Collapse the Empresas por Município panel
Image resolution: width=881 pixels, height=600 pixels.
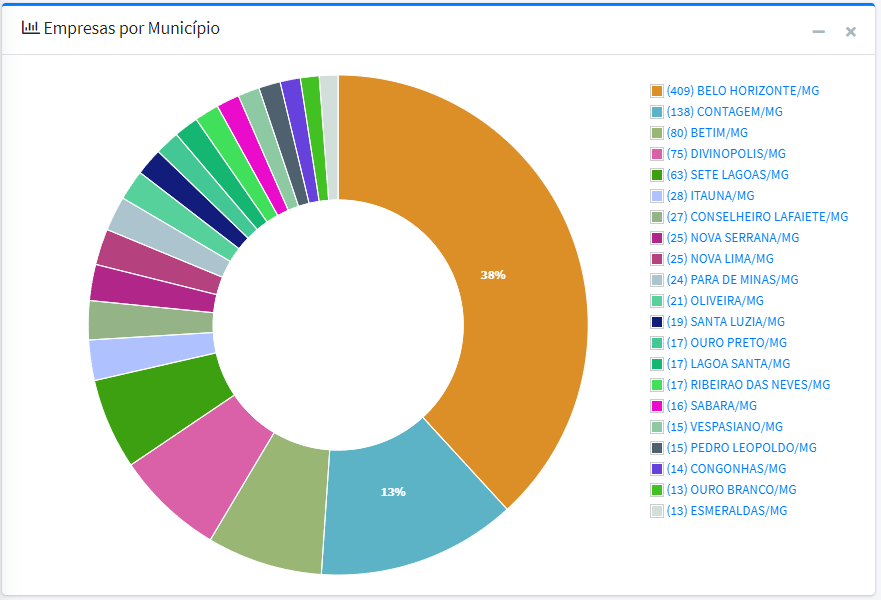(818, 32)
